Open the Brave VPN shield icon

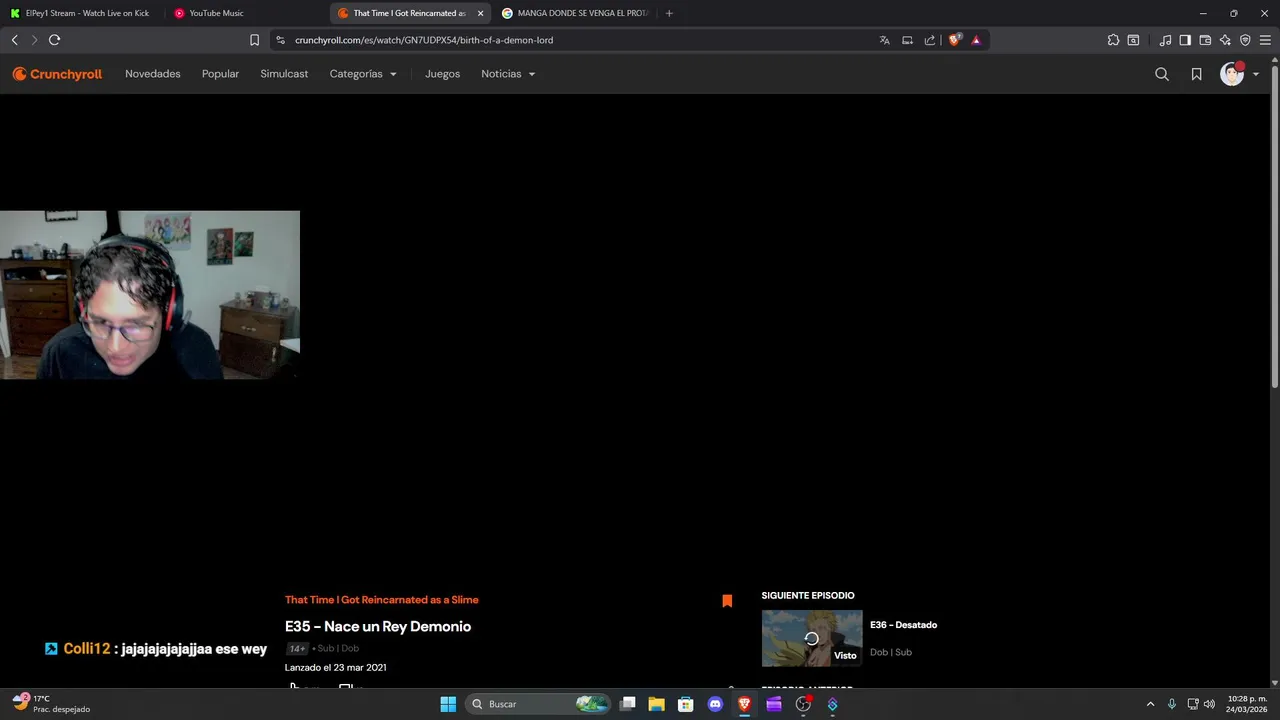pos(1245,40)
